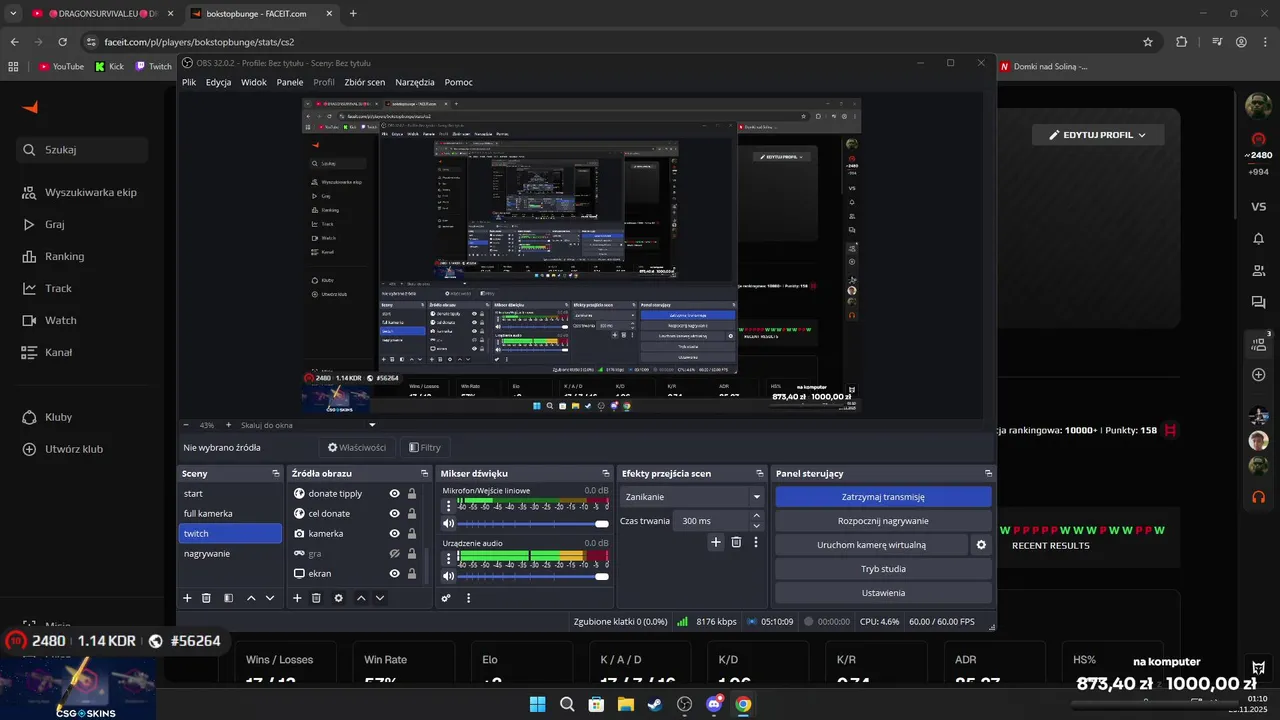This screenshot has height=720, width=1280.
Task: Undock the Źródła obrazu panel
Action: 426,474
